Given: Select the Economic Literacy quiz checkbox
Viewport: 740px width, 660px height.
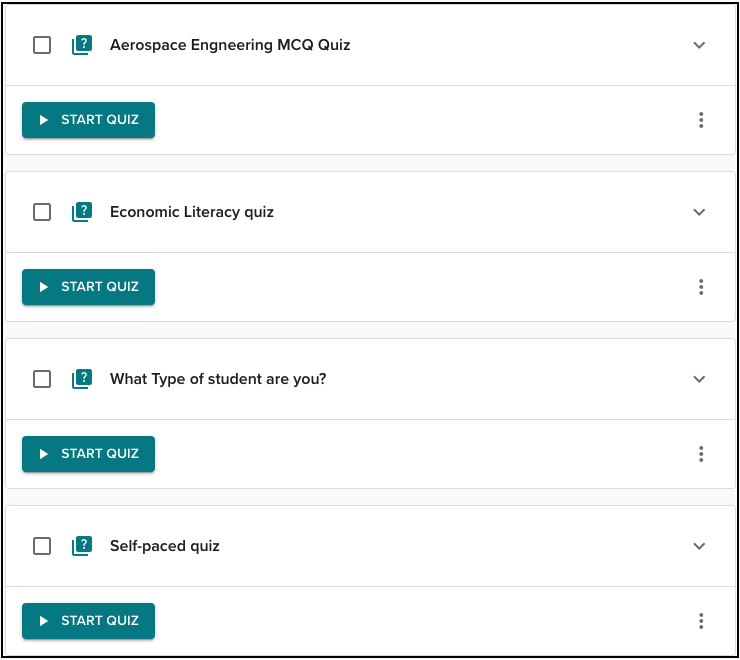Looking at the screenshot, I should (x=42, y=212).
